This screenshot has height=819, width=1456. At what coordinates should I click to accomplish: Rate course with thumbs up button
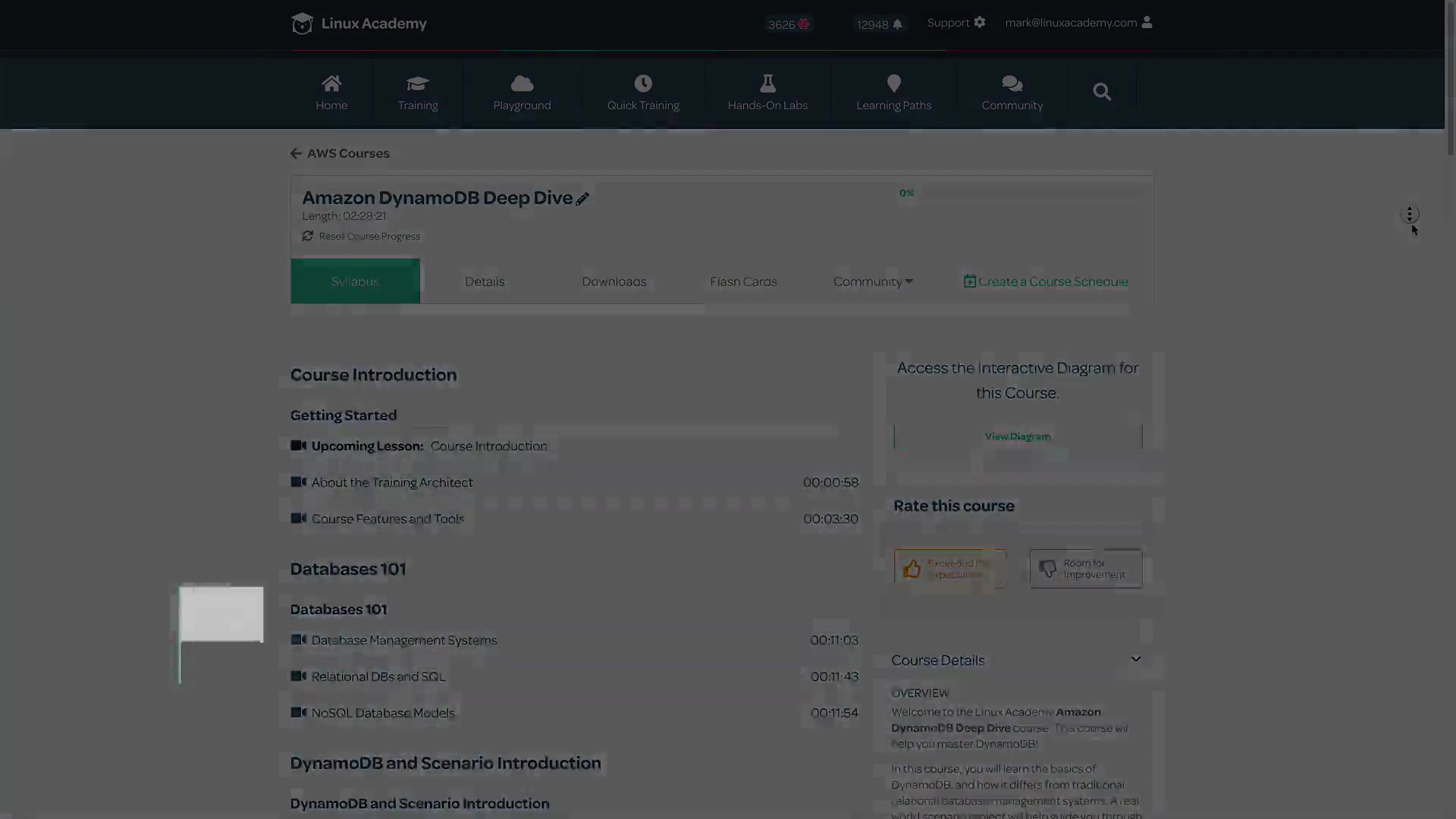coord(949,568)
